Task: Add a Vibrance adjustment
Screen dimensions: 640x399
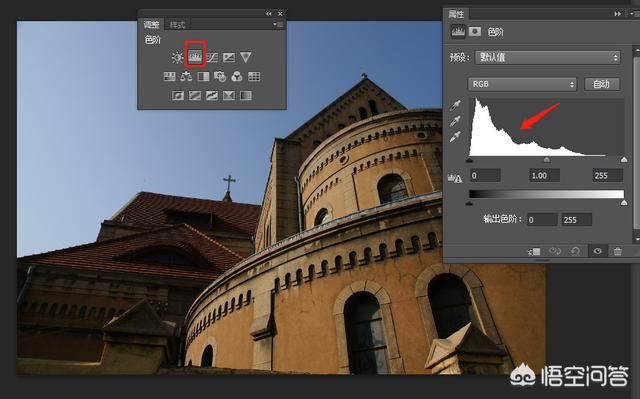Action: click(245, 57)
